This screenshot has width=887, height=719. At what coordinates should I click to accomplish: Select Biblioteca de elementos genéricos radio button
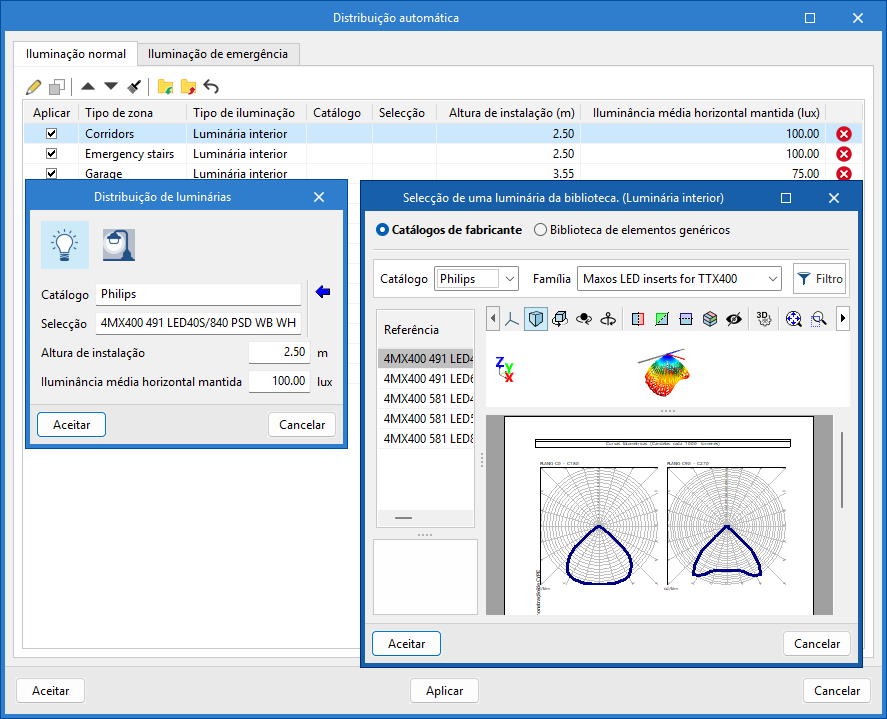(x=540, y=230)
